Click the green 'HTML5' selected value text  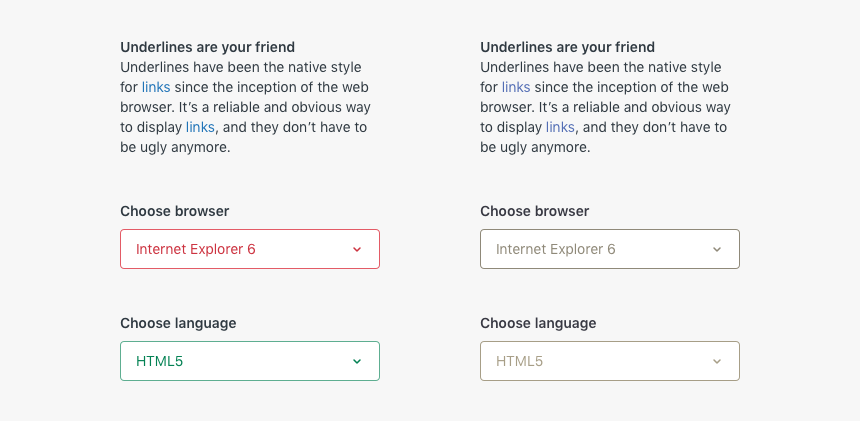coord(160,361)
